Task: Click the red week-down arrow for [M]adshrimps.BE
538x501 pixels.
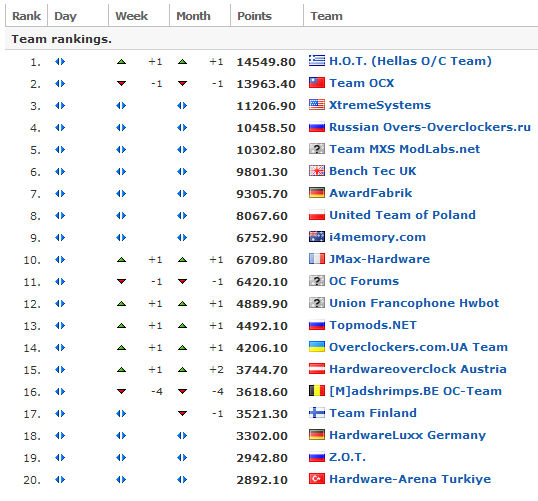Action: [121, 391]
